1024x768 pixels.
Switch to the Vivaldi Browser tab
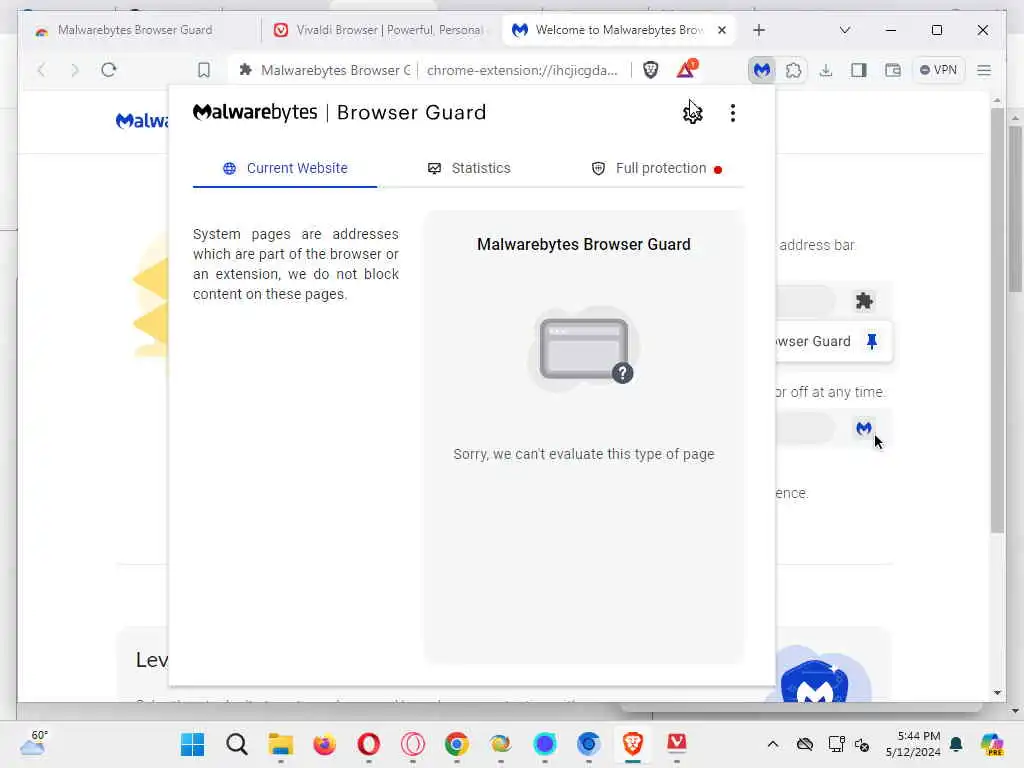click(x=380, y=30)
